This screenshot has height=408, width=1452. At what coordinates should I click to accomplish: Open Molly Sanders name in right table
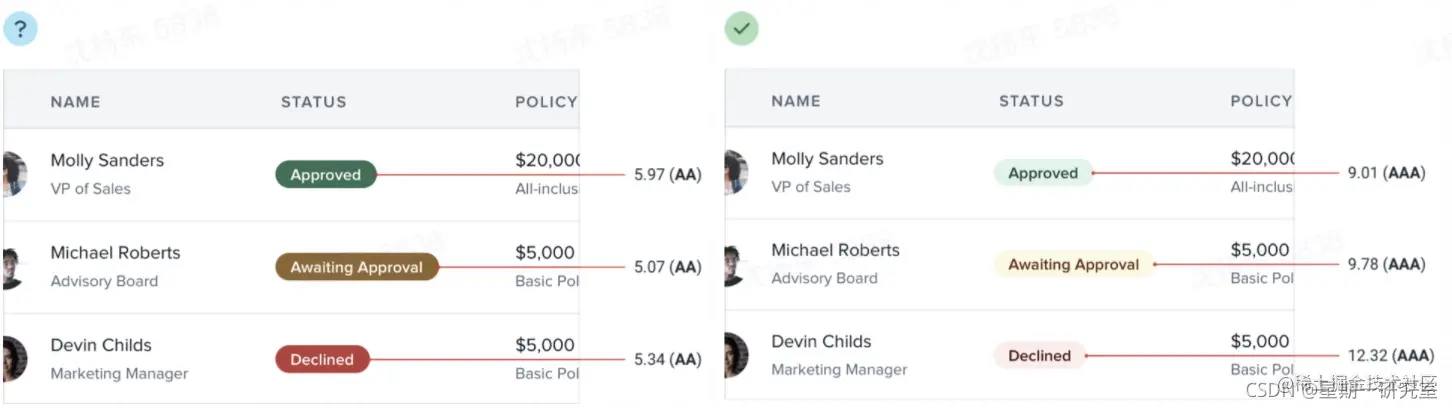click(827, 159)
